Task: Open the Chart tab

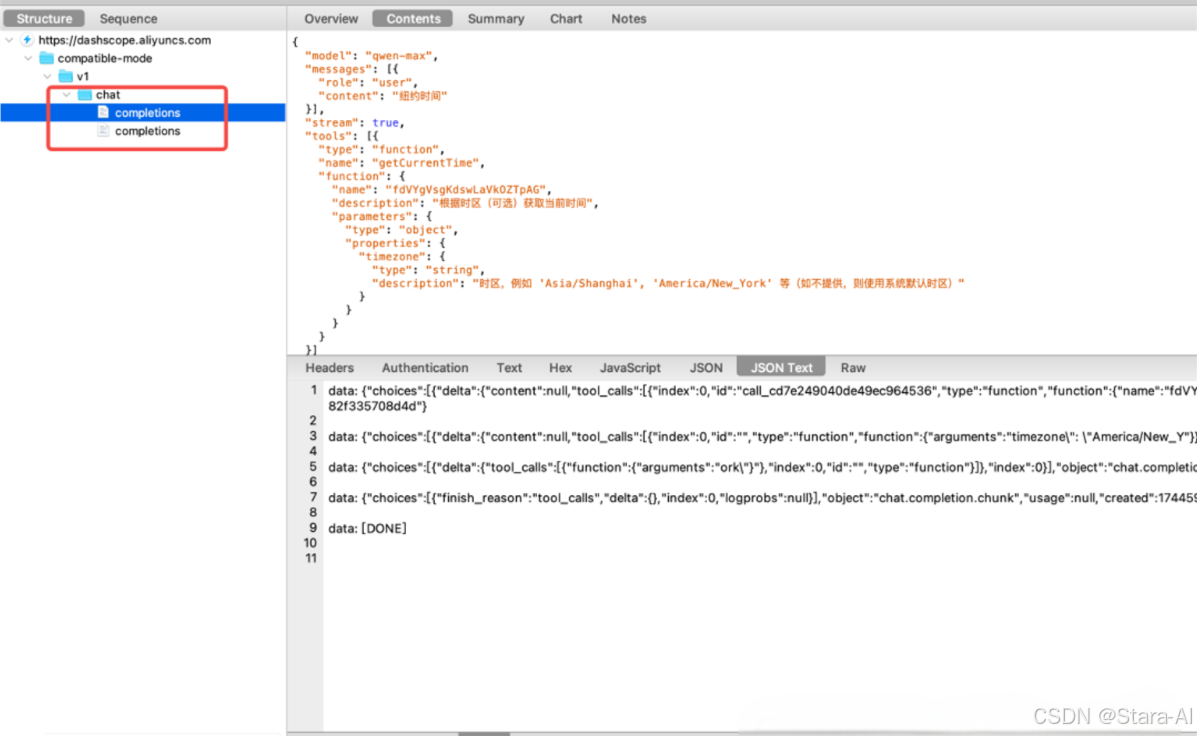Action: tap(566, 18)
